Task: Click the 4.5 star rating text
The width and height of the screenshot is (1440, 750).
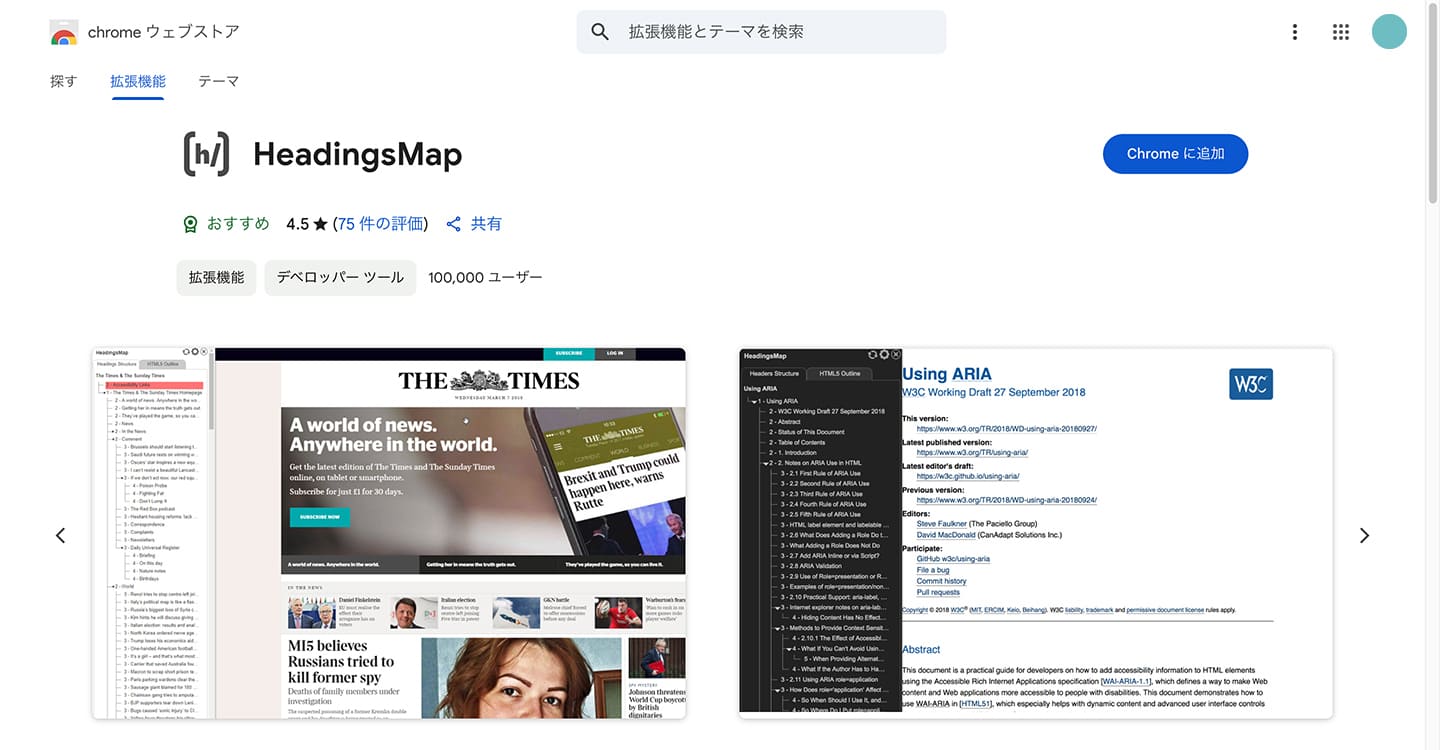Action: (307, 224)
